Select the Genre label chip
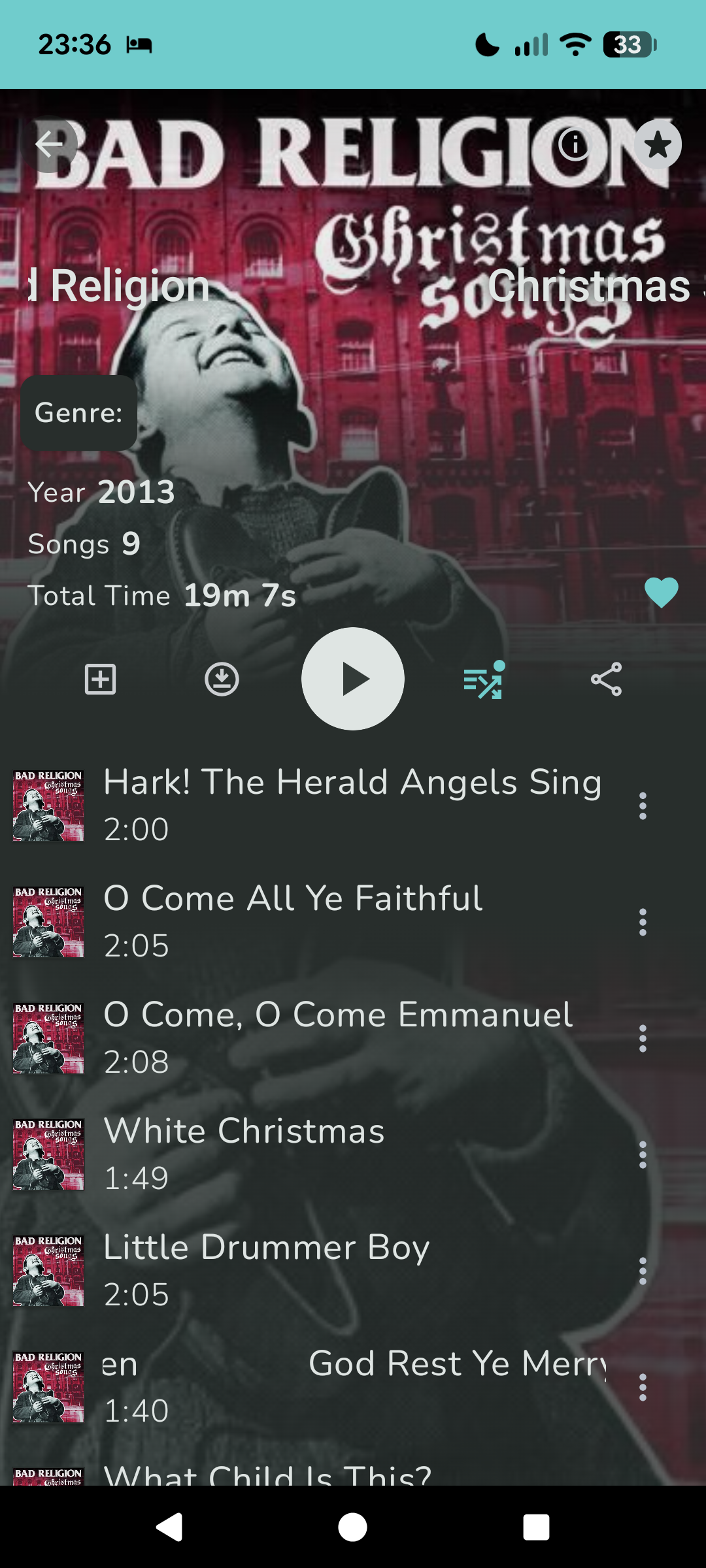This screenshot has height=1568, width=706. [x=79, y=413]
